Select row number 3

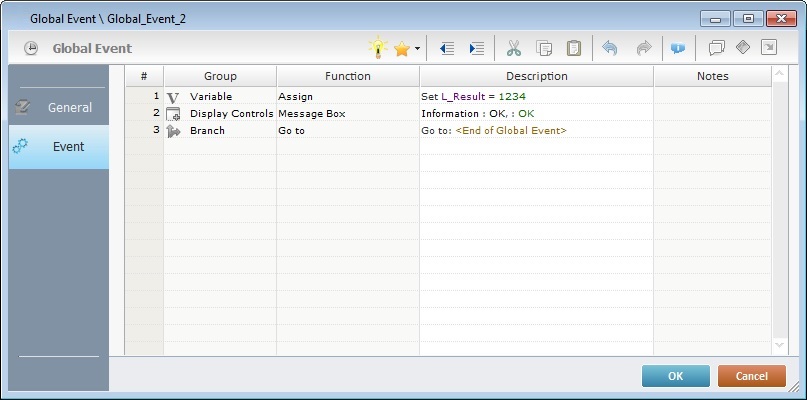tap(145, 130)
